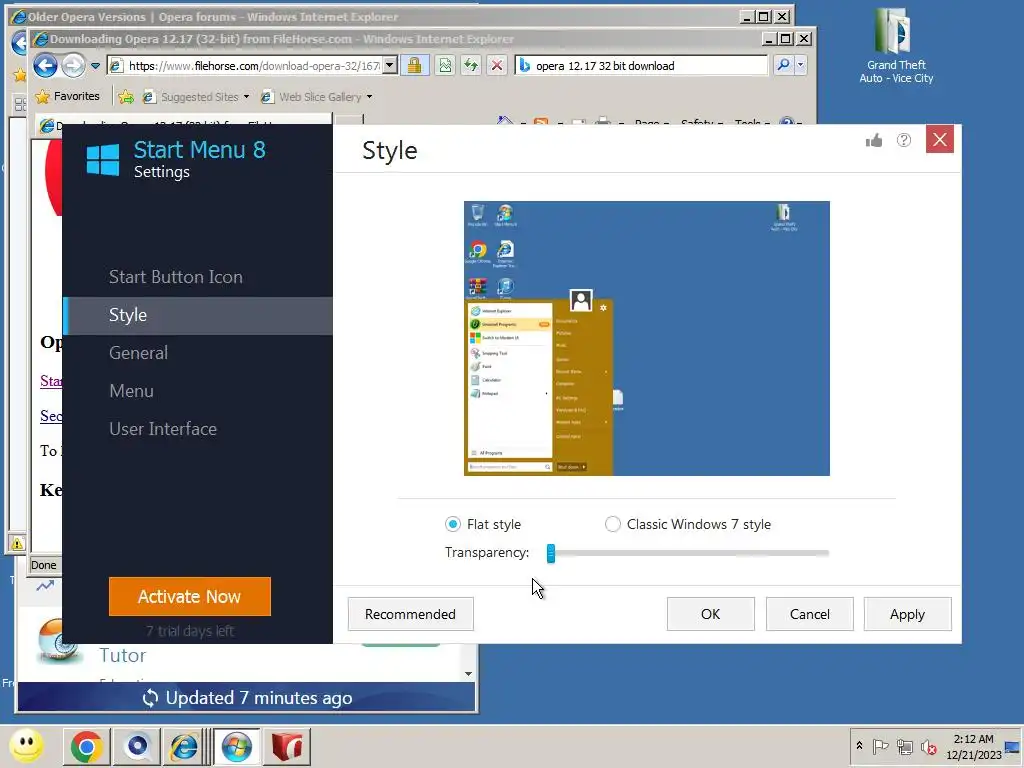Image resolution: width=1024 pixels, height=768 pixels.
Task: Click the red Opera installer taskbar icon
Action: tap(287, 746)
